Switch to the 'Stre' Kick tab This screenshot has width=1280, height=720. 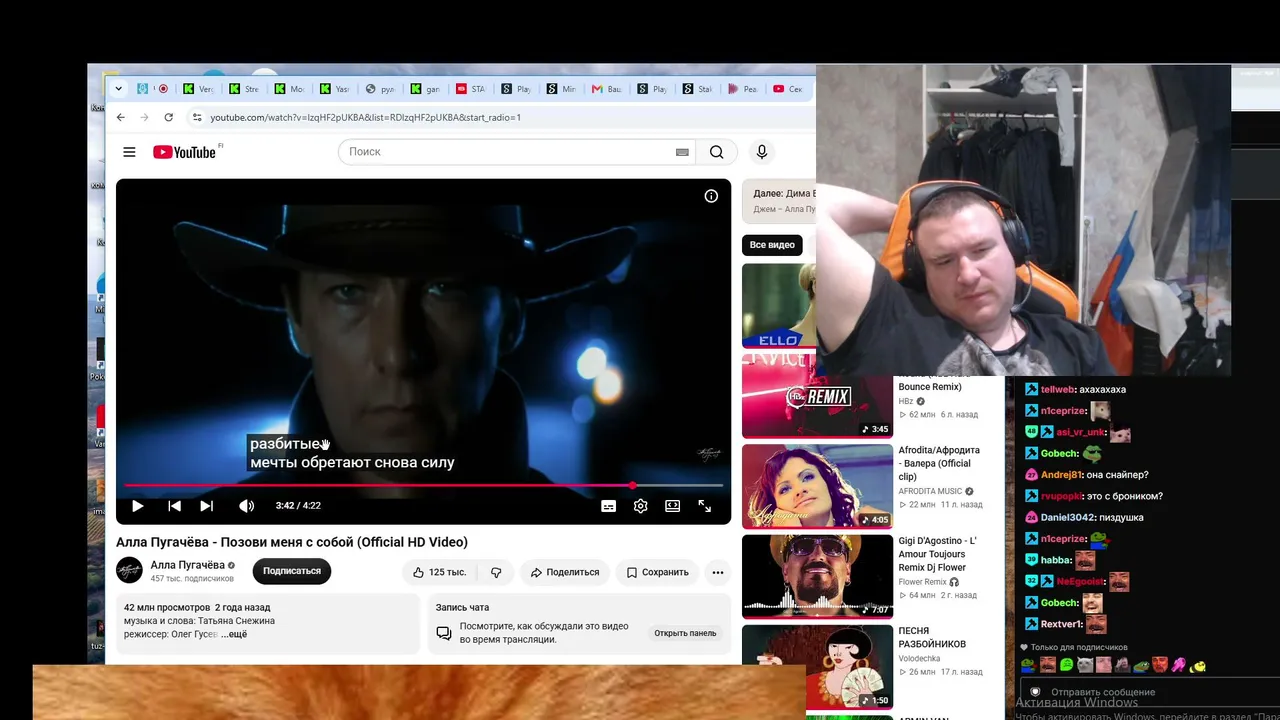tap(244, 89)
